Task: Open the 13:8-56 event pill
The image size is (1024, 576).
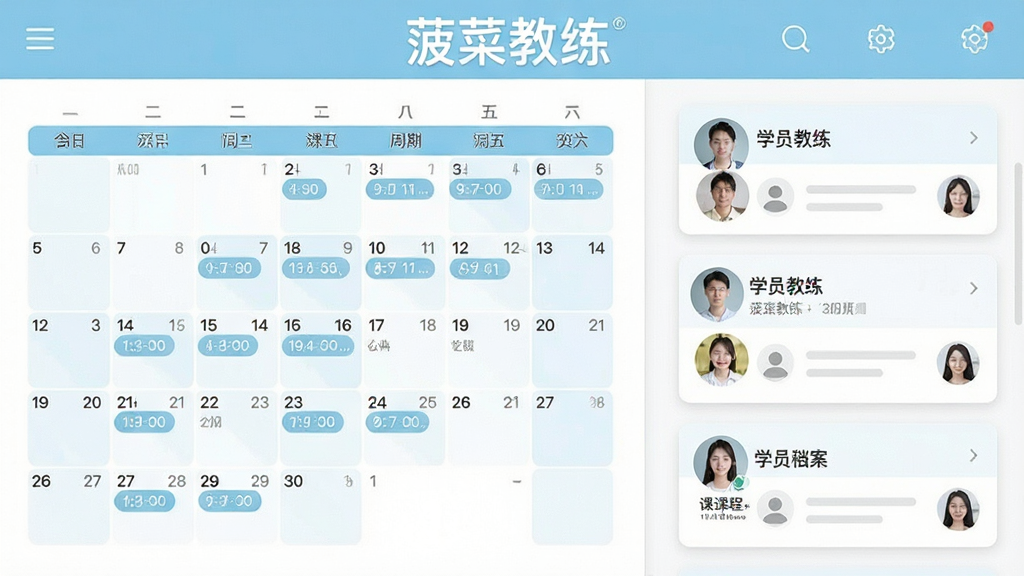Action: (x=315, y=268)
